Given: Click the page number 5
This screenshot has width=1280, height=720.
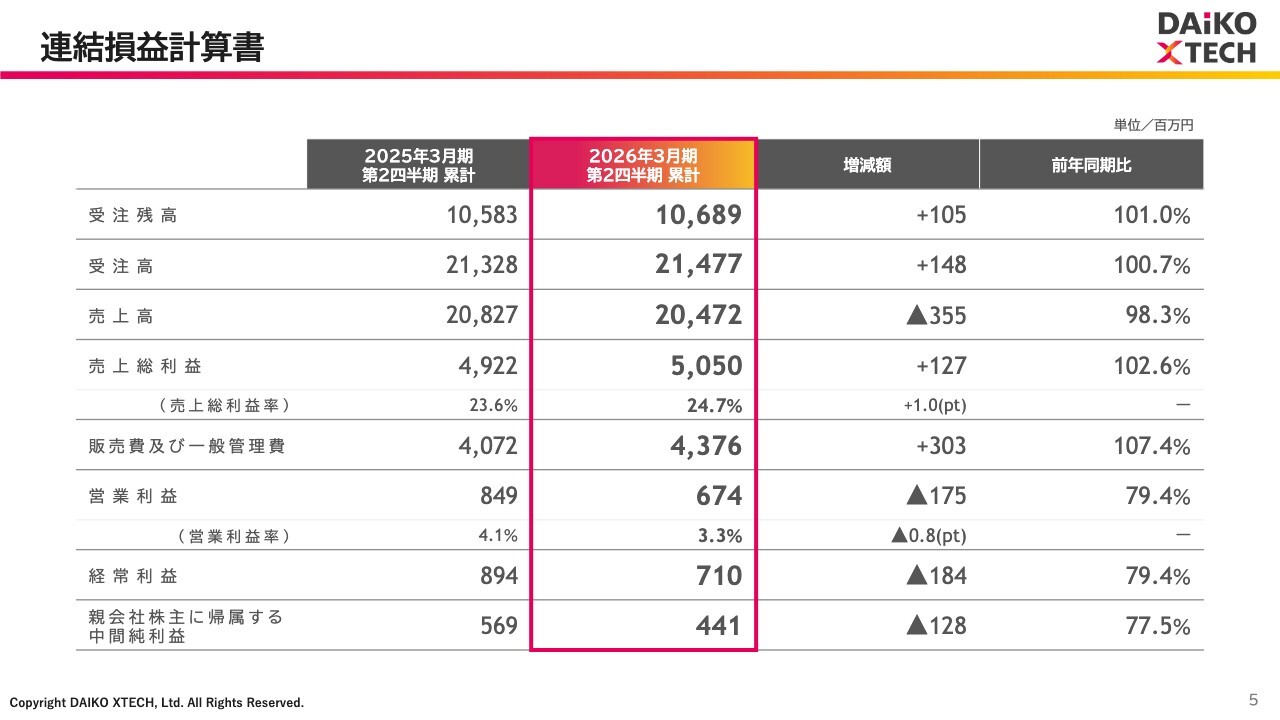Looking at the screenshot, I should tap(1253, 698).
